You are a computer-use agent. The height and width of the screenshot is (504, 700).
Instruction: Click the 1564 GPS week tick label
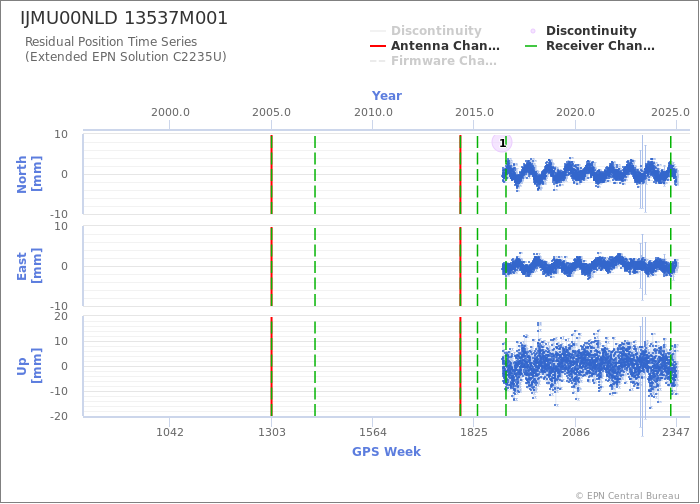[373, 432]
